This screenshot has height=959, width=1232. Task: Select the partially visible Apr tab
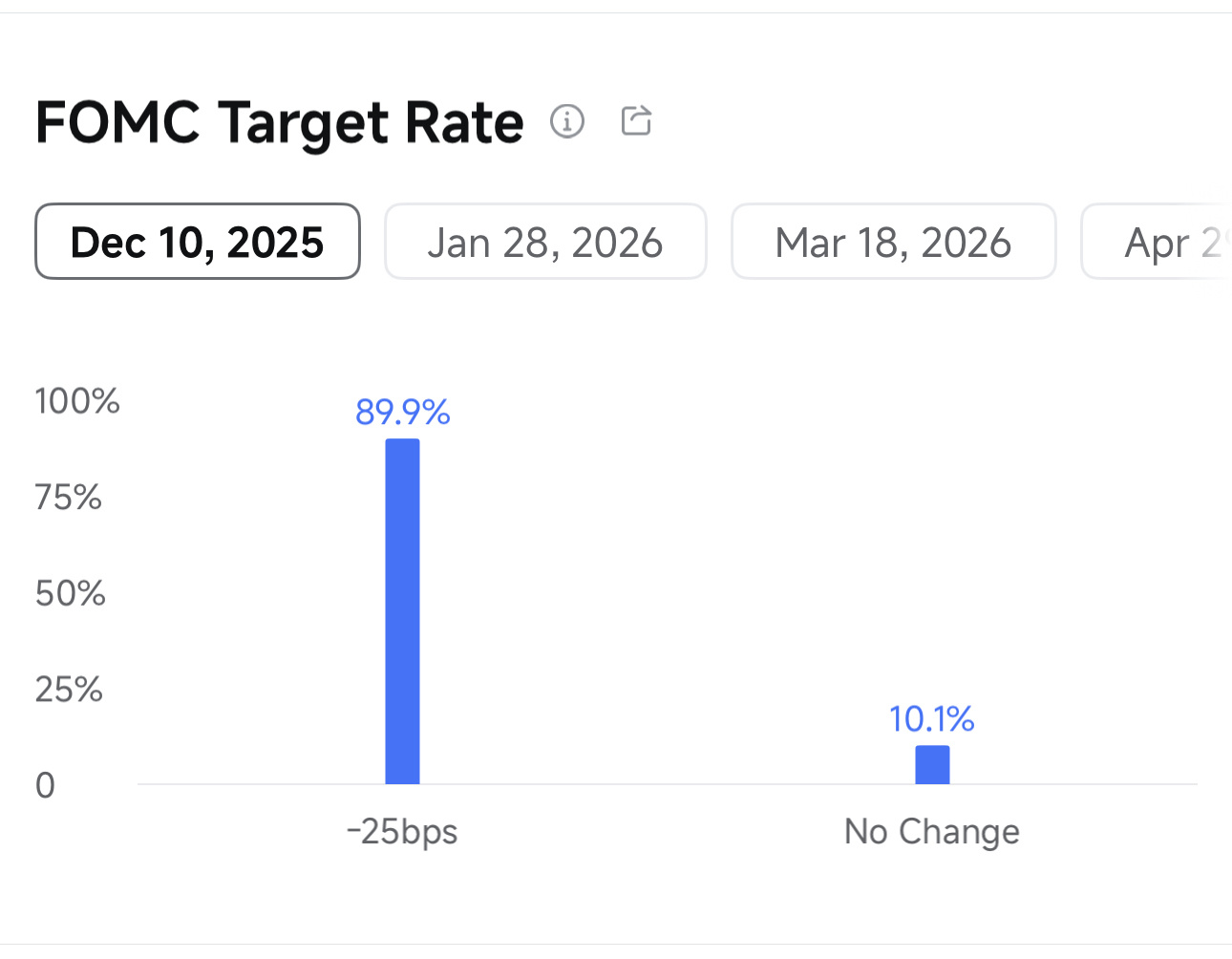[1157, 242]
